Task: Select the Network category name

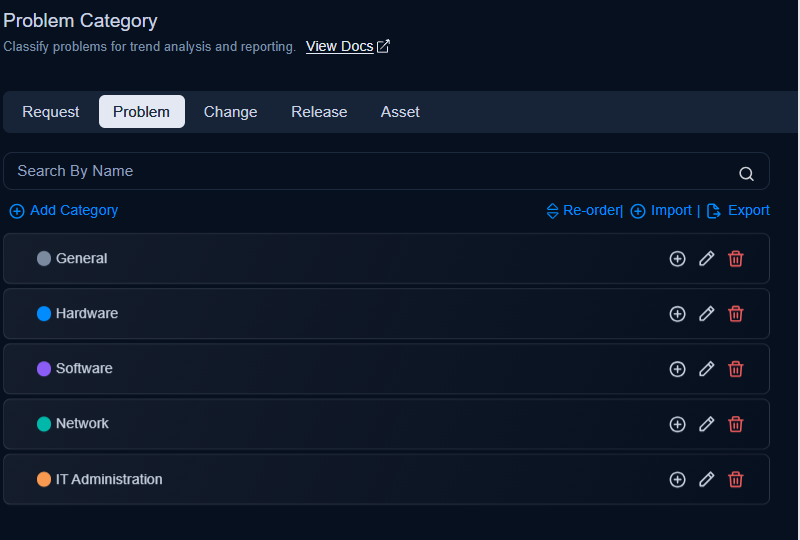Action: 82,424
